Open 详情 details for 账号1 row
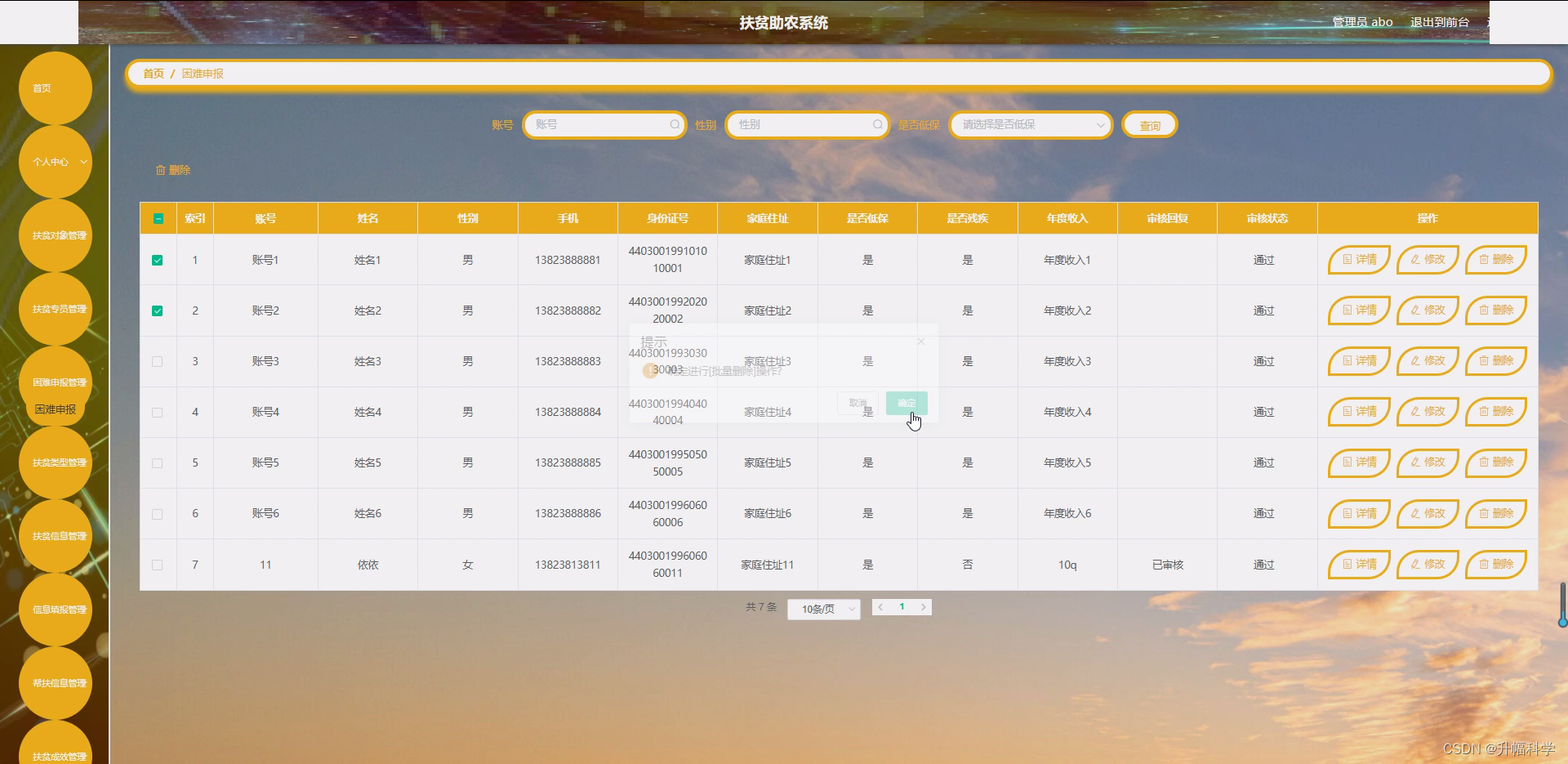Image resolution: width=1568 pixels, height=764 pixels. pos(1358,260)
